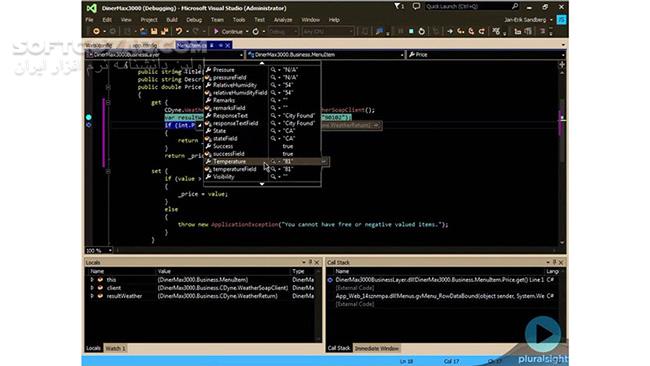Open the Tools menu
Viewport: 650px width, 366px height.
(x=239, y=19)
